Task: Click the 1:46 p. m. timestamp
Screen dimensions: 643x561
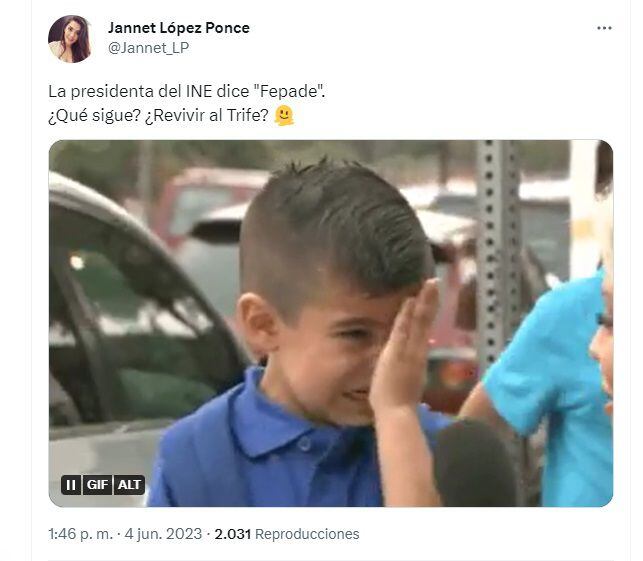Action: click(x=80, y=534)
